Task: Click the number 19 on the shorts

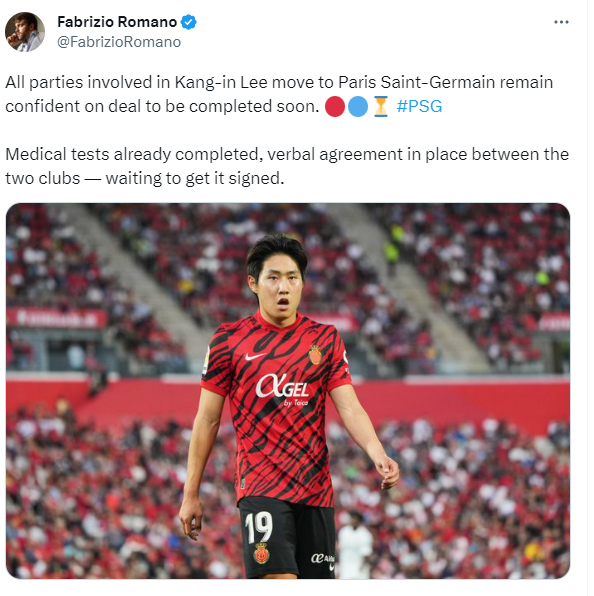Action: (x=258, y=527)
